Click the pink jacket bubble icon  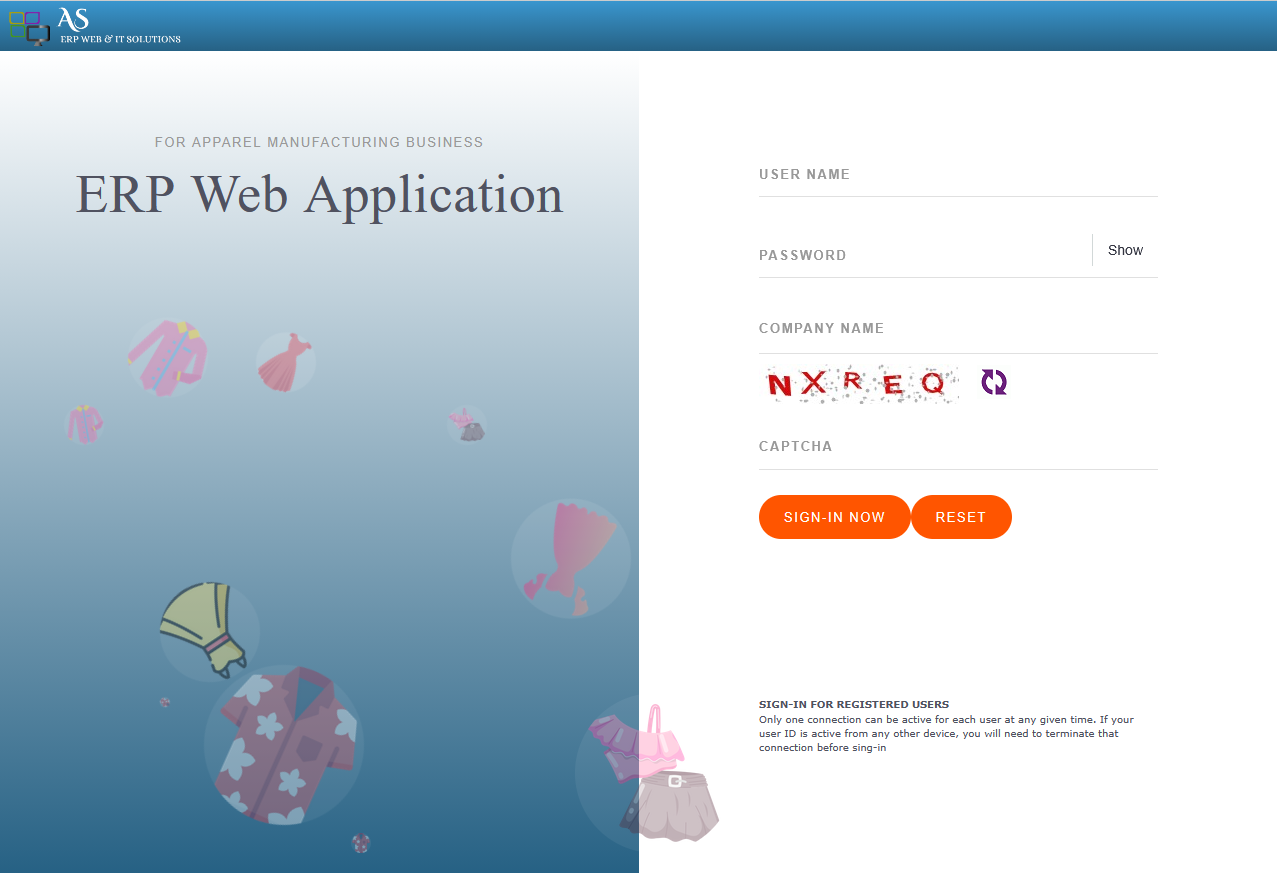(x=167, y=356)
